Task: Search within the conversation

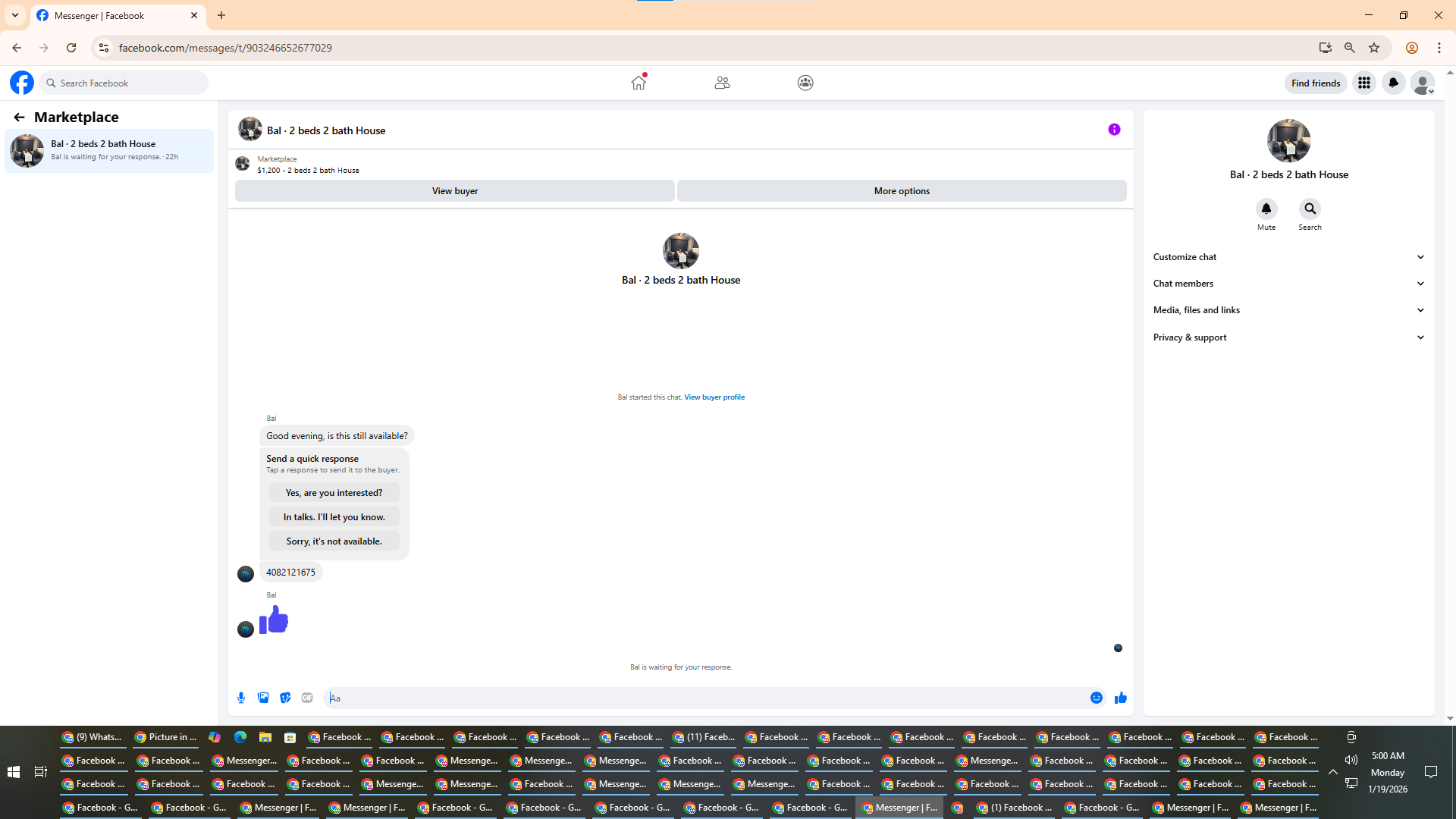Action: [x=1310, y=209]
